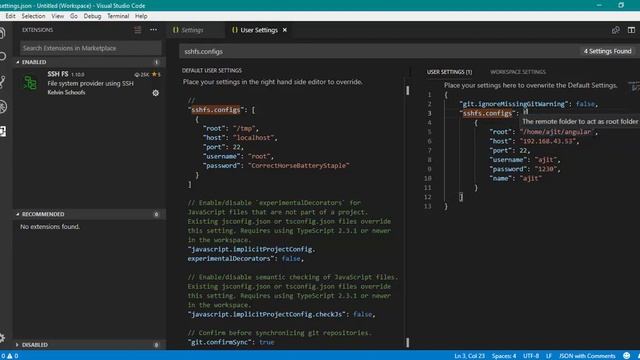This screenshot has height=360, width=640.
Task: Open the Go menu
Action: pyautogui.click(x=73, y=16)
